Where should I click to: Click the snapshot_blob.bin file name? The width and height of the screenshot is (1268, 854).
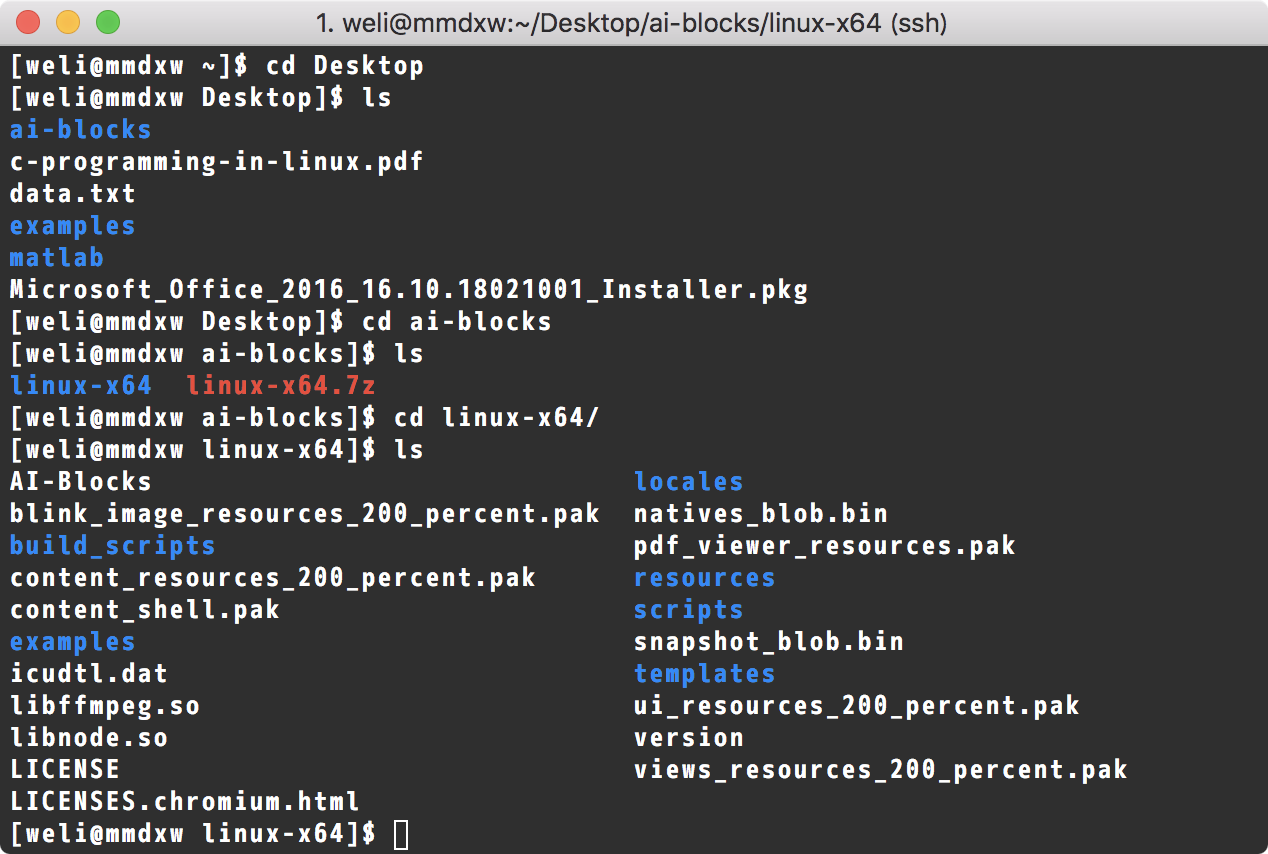769,641
